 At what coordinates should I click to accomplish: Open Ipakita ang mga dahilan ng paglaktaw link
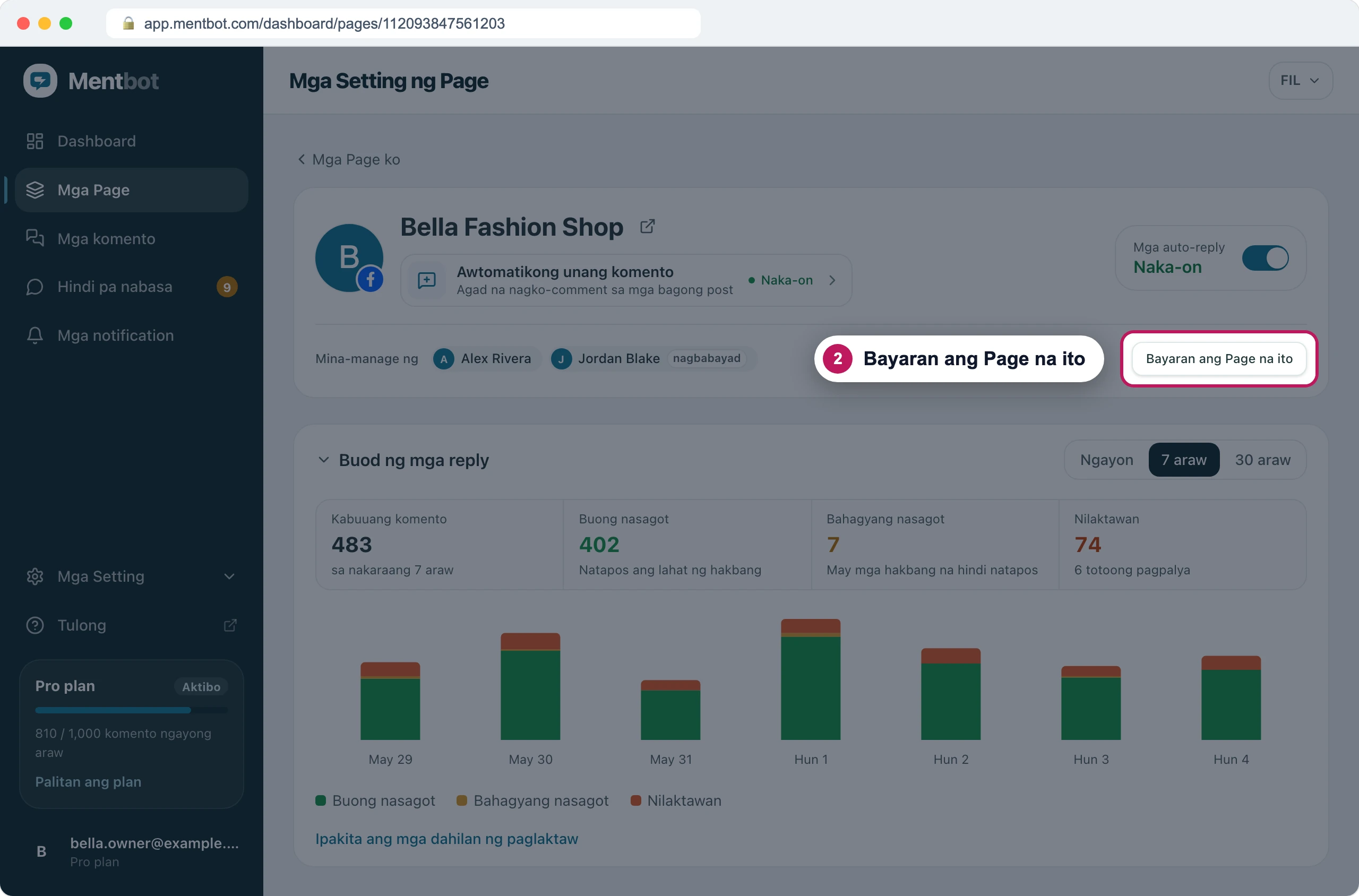tap(447, 839)
